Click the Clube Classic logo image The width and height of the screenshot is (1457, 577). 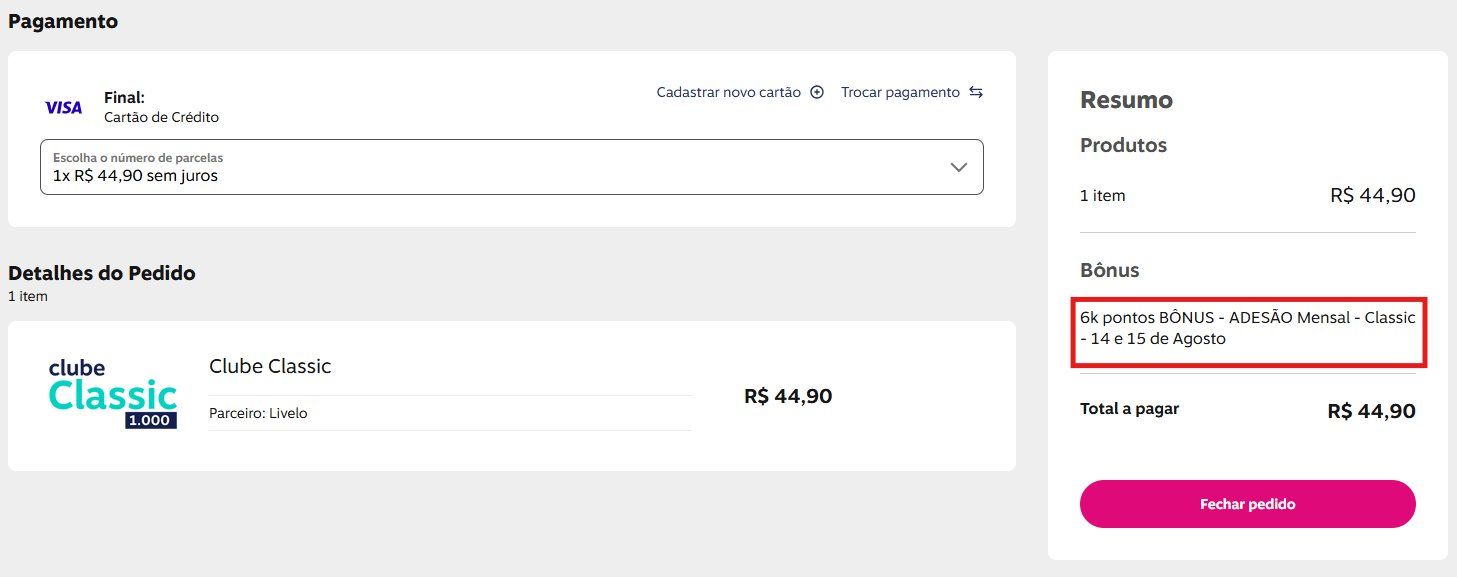coord(113,394)
